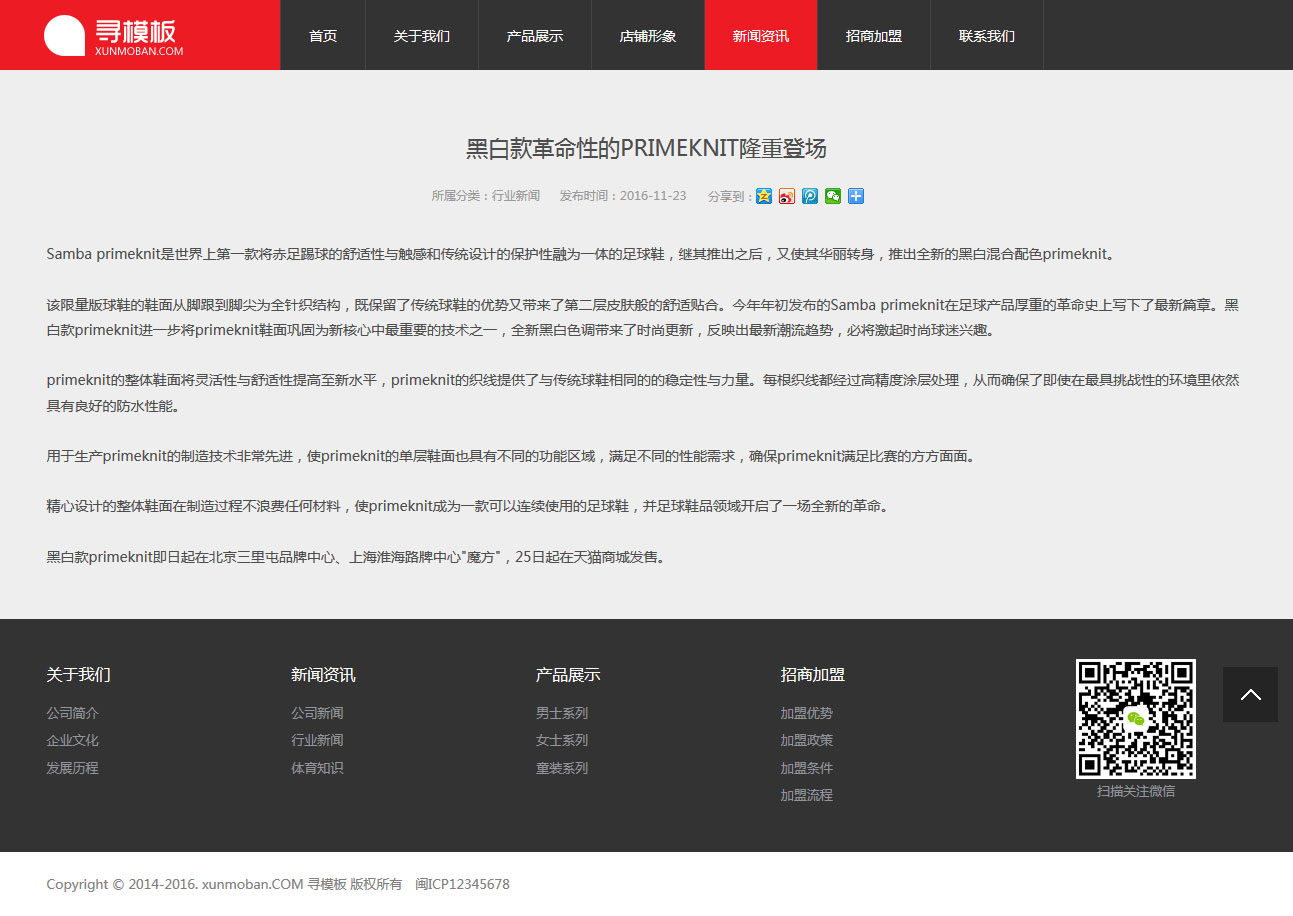Click paragraph starting 精心设计的整体鞋面
The height and width of the screenshot is (916, 1293).
pyautogui.click(x=467, y=506)
